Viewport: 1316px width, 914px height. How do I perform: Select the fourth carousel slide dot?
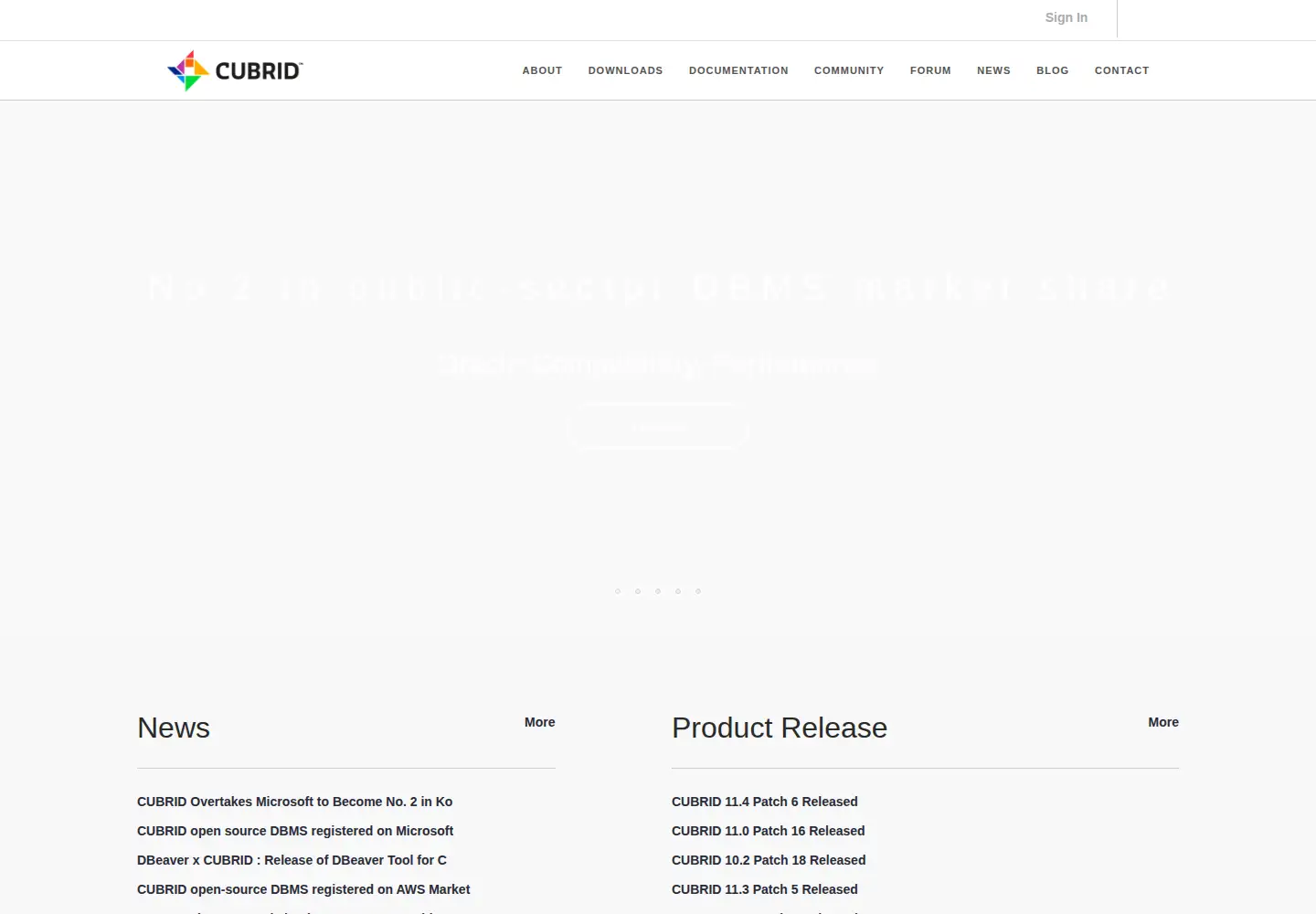tap(678, 591)
